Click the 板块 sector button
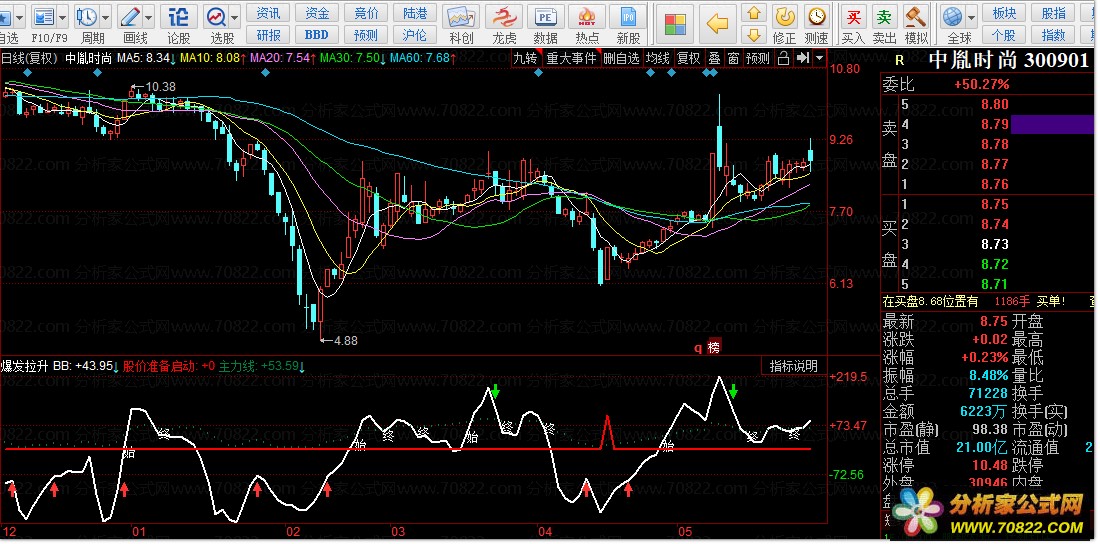The image size is (1100, 544). pos(1005,13)
